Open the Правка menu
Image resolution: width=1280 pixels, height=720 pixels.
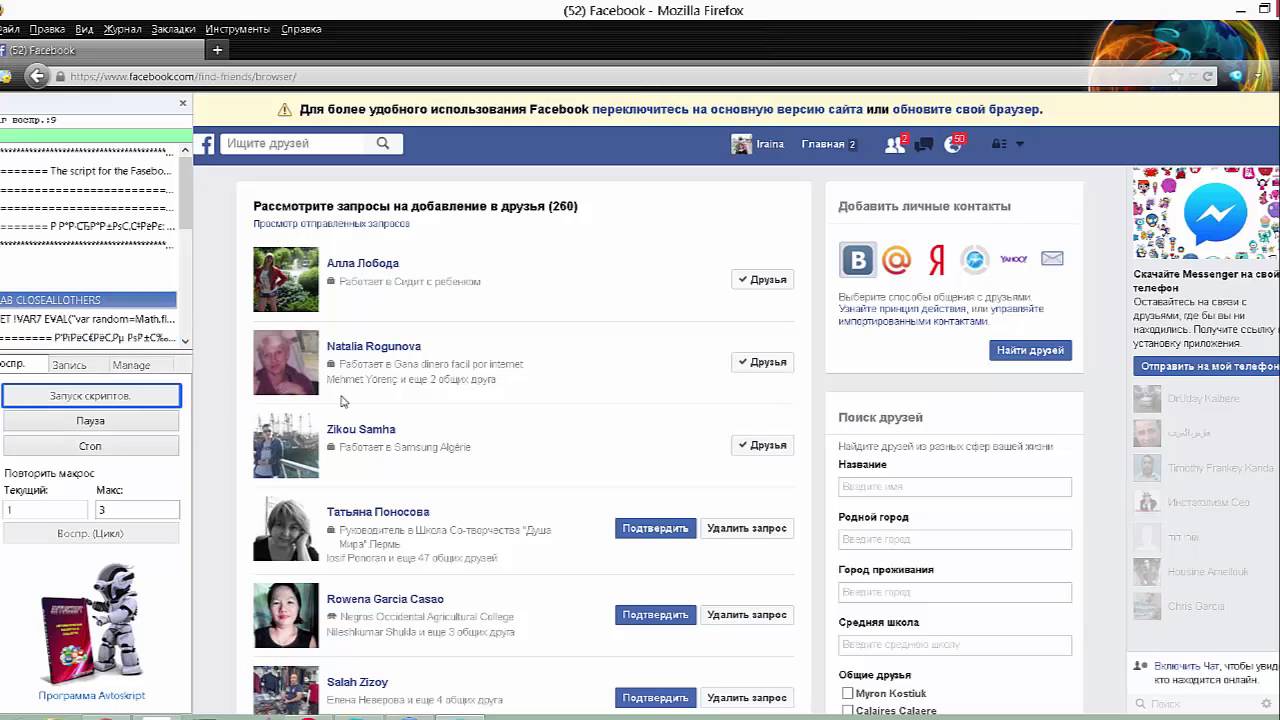point(47,29)
